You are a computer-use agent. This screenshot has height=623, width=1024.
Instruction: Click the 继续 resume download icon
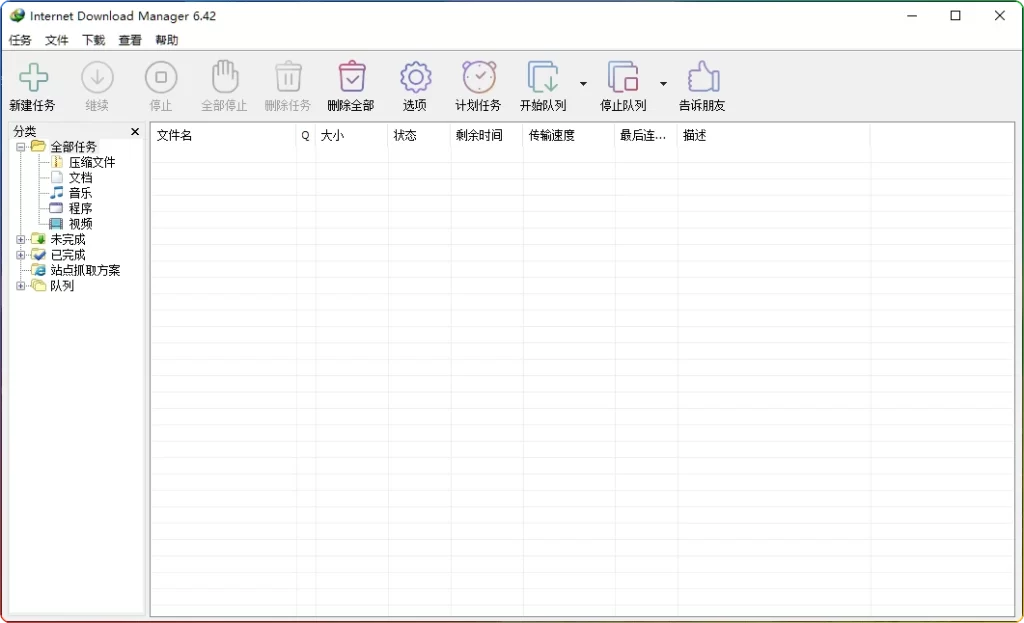pyautogui.click(x=97, y=85)
